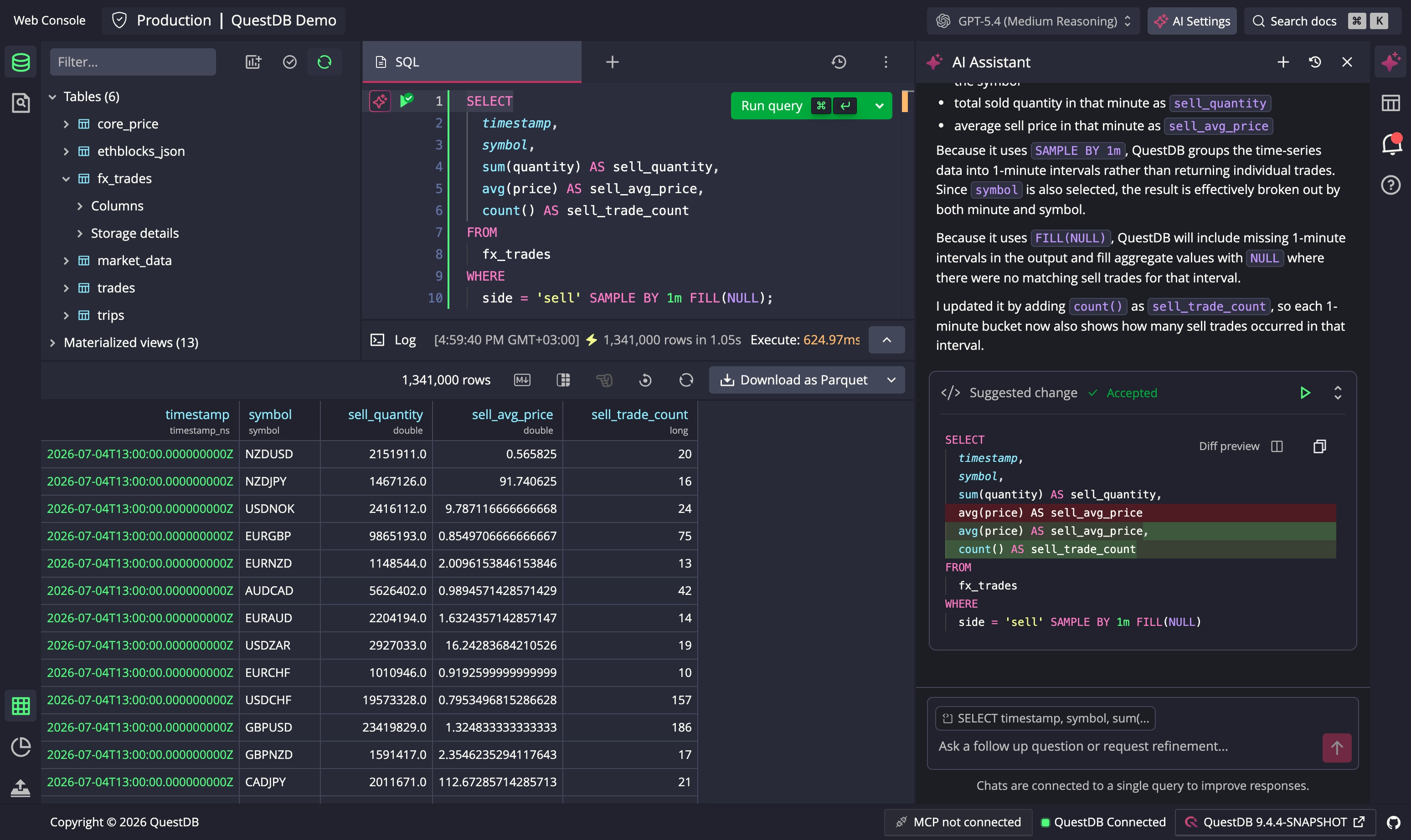
Task: Open the GitHub icon in the footer
Action: [x=1393, y=822]
